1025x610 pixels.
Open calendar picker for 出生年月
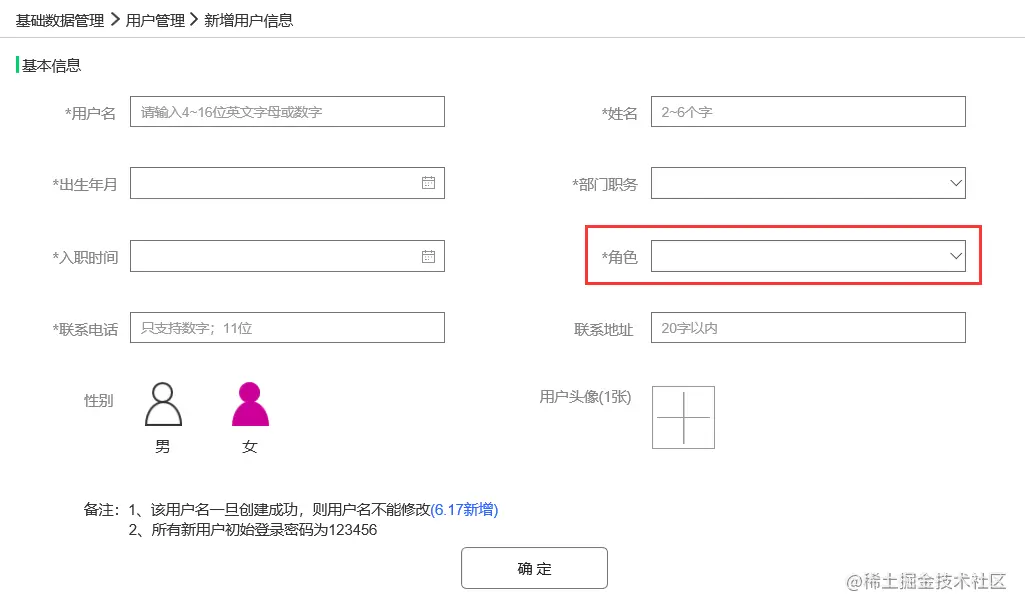click(428, 183)
